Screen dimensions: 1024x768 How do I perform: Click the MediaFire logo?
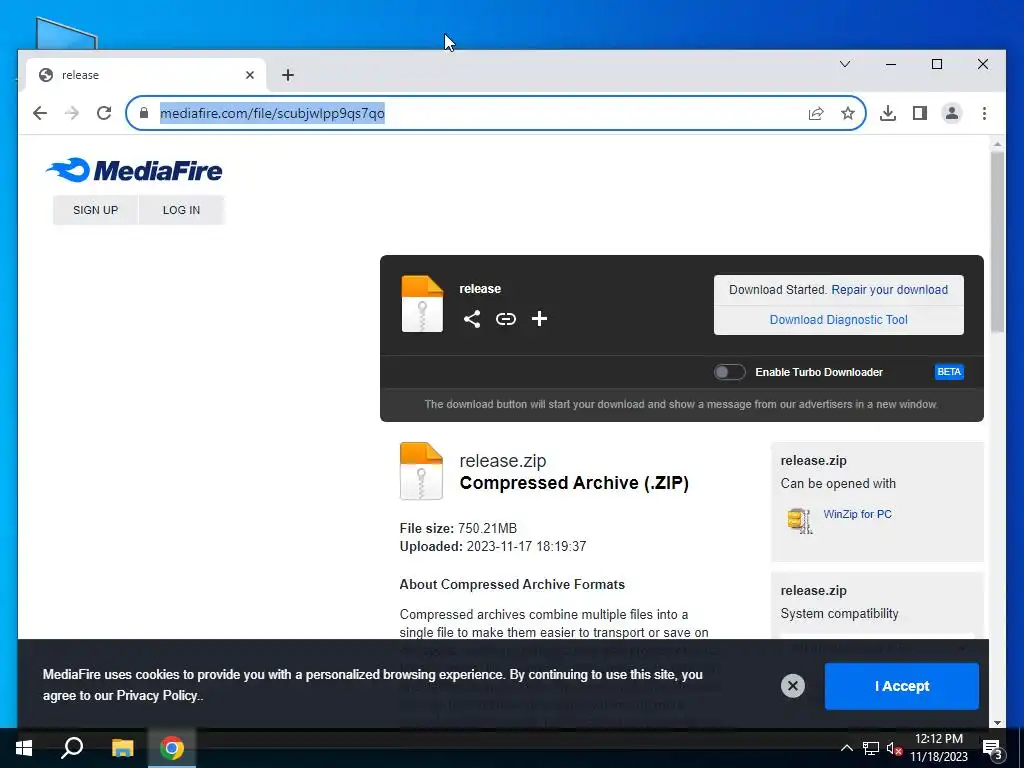134,170
